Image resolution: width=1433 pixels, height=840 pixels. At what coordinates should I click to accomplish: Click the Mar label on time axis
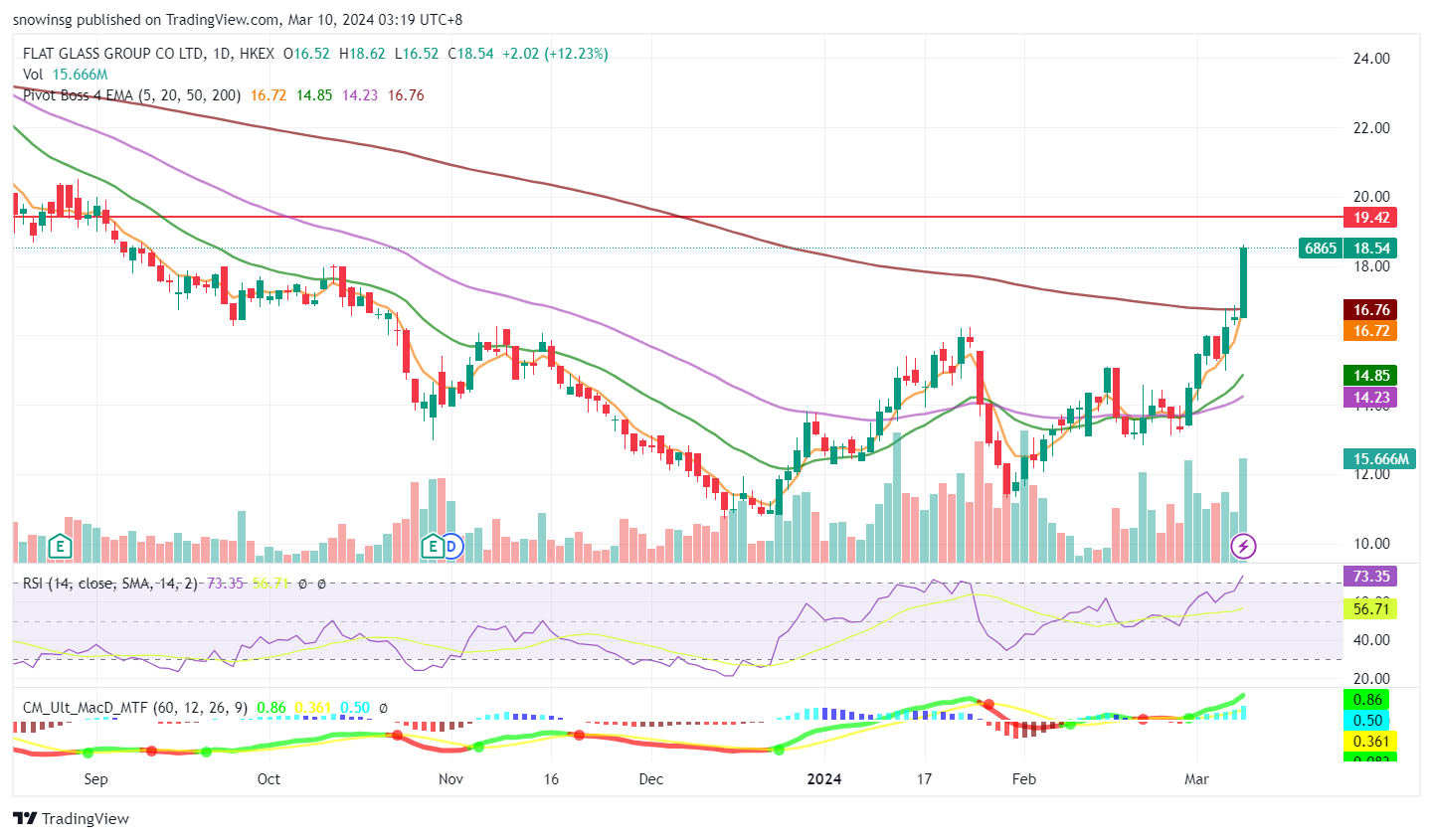point(1196,779)
